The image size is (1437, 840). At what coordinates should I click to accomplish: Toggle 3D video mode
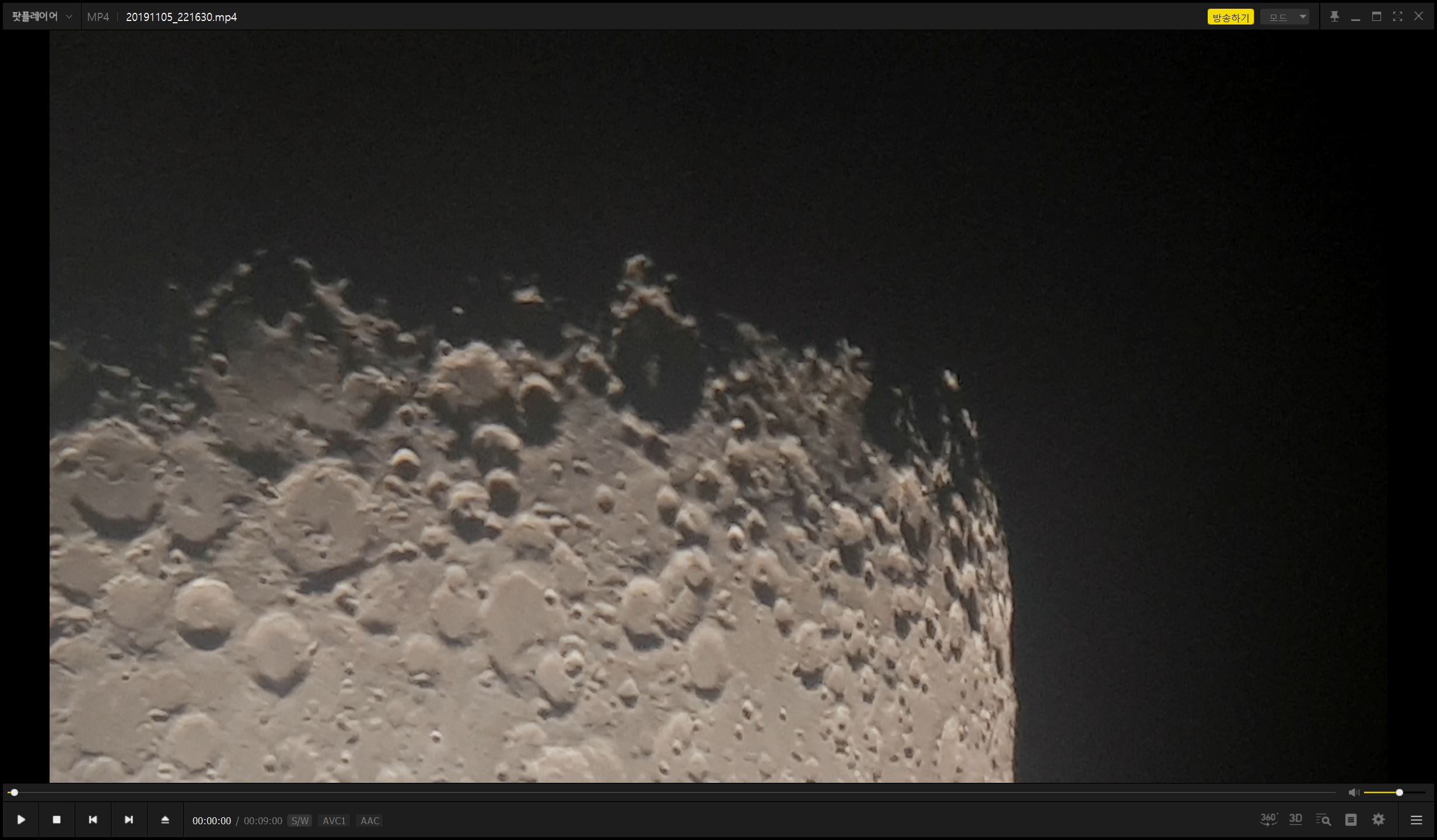pyautogui.click(x=1295, y=820)
